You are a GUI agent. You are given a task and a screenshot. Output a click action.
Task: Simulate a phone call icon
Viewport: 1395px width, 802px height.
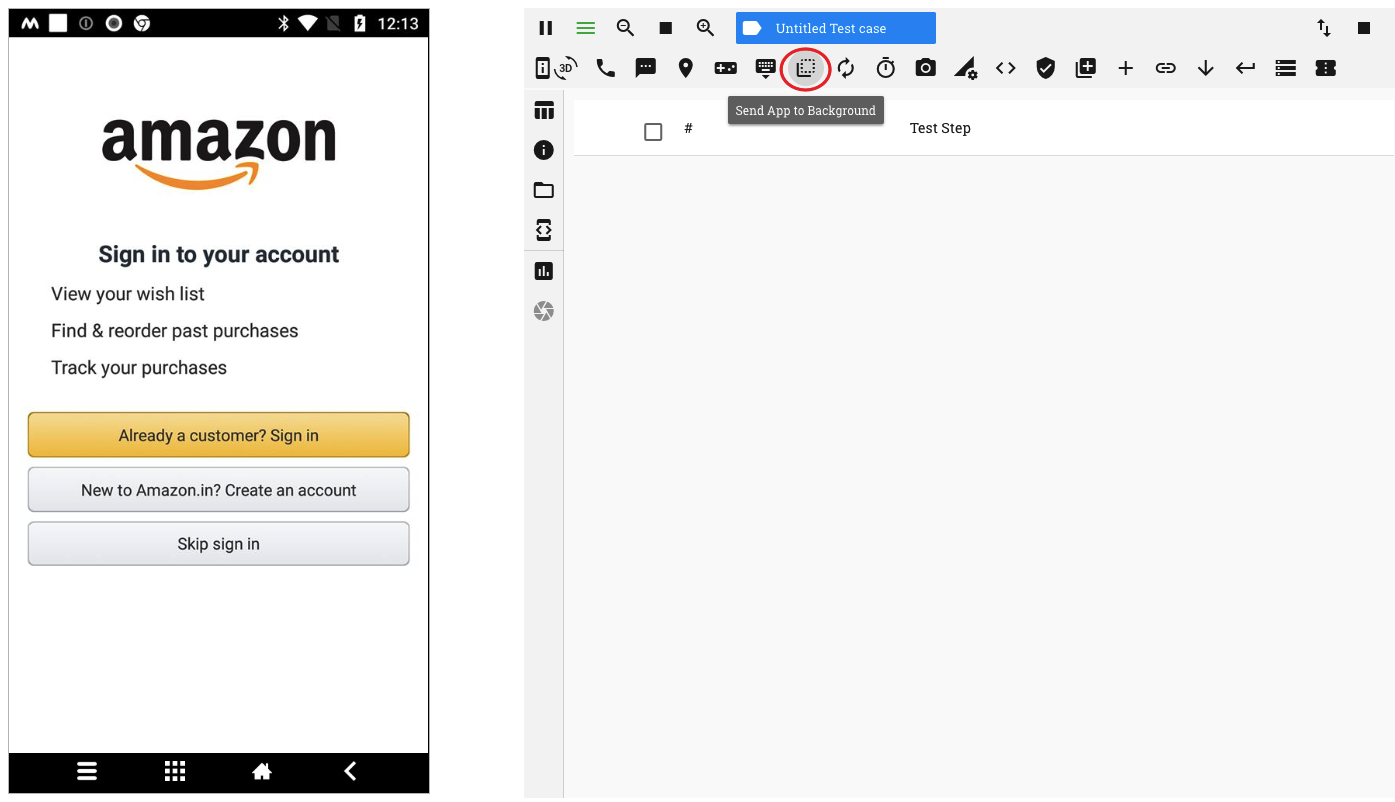[x=605, y=68]
